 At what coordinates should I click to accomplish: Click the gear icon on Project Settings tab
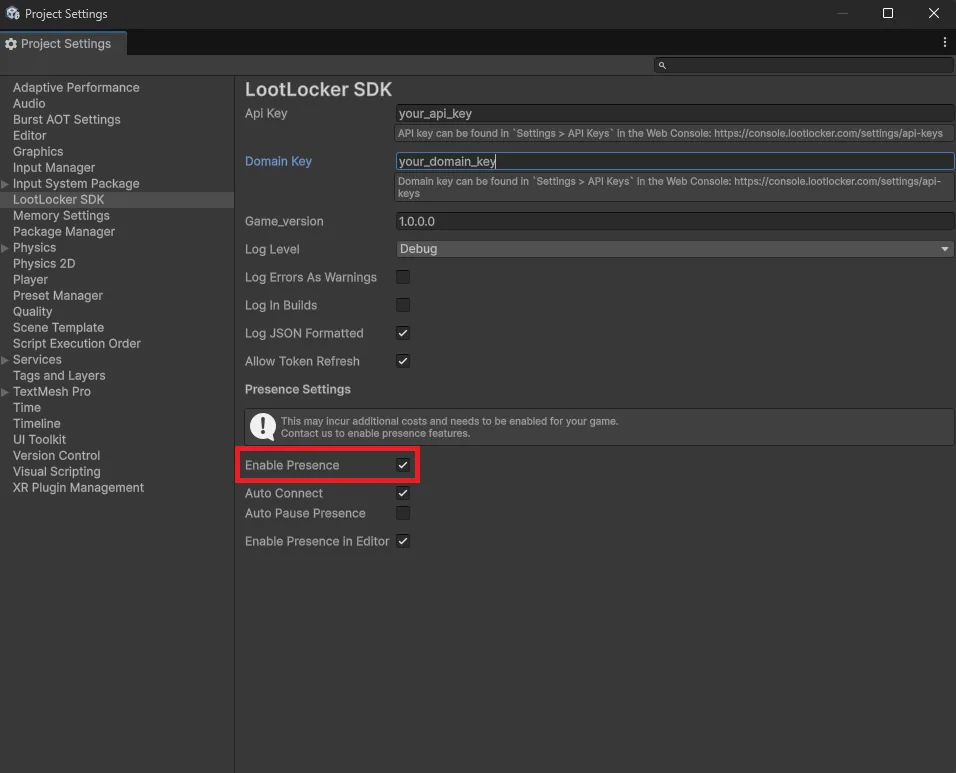click(x=11, y=44)
